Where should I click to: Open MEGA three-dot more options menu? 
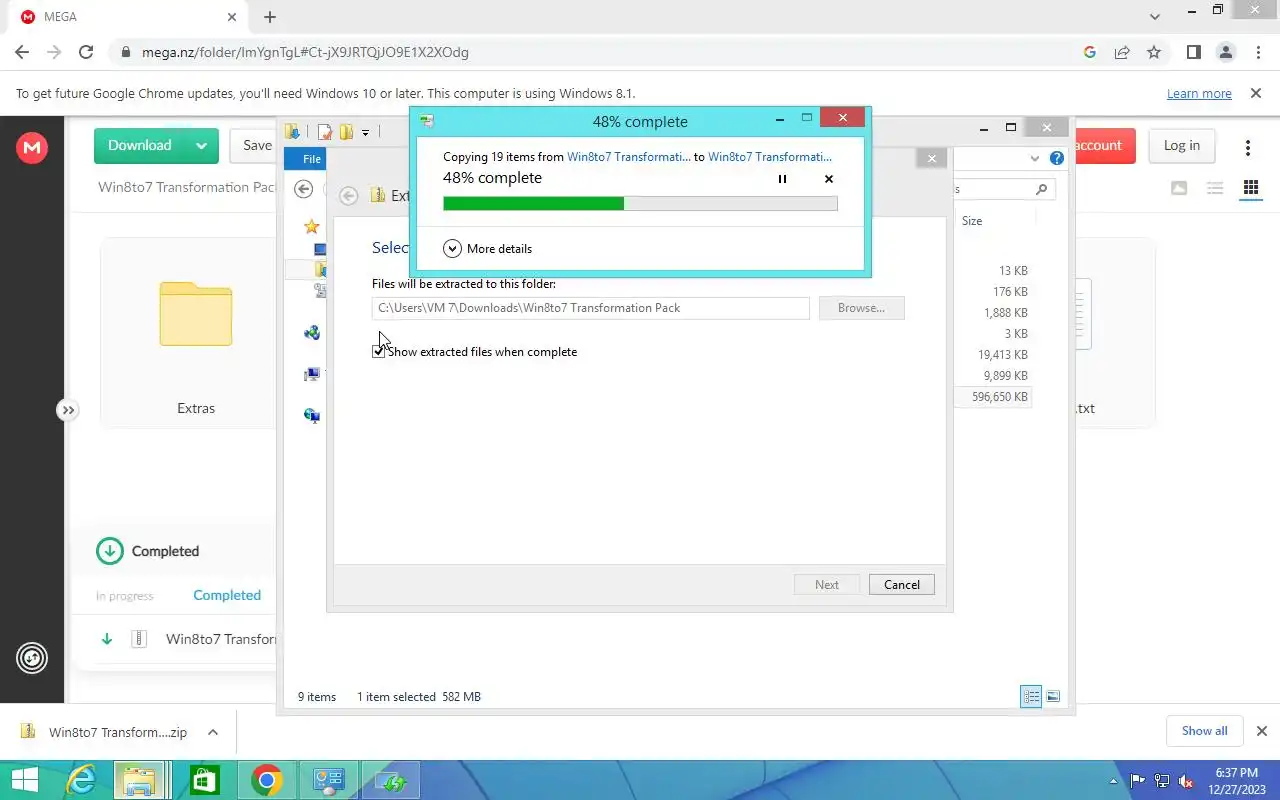click(x=1247, y=148)
